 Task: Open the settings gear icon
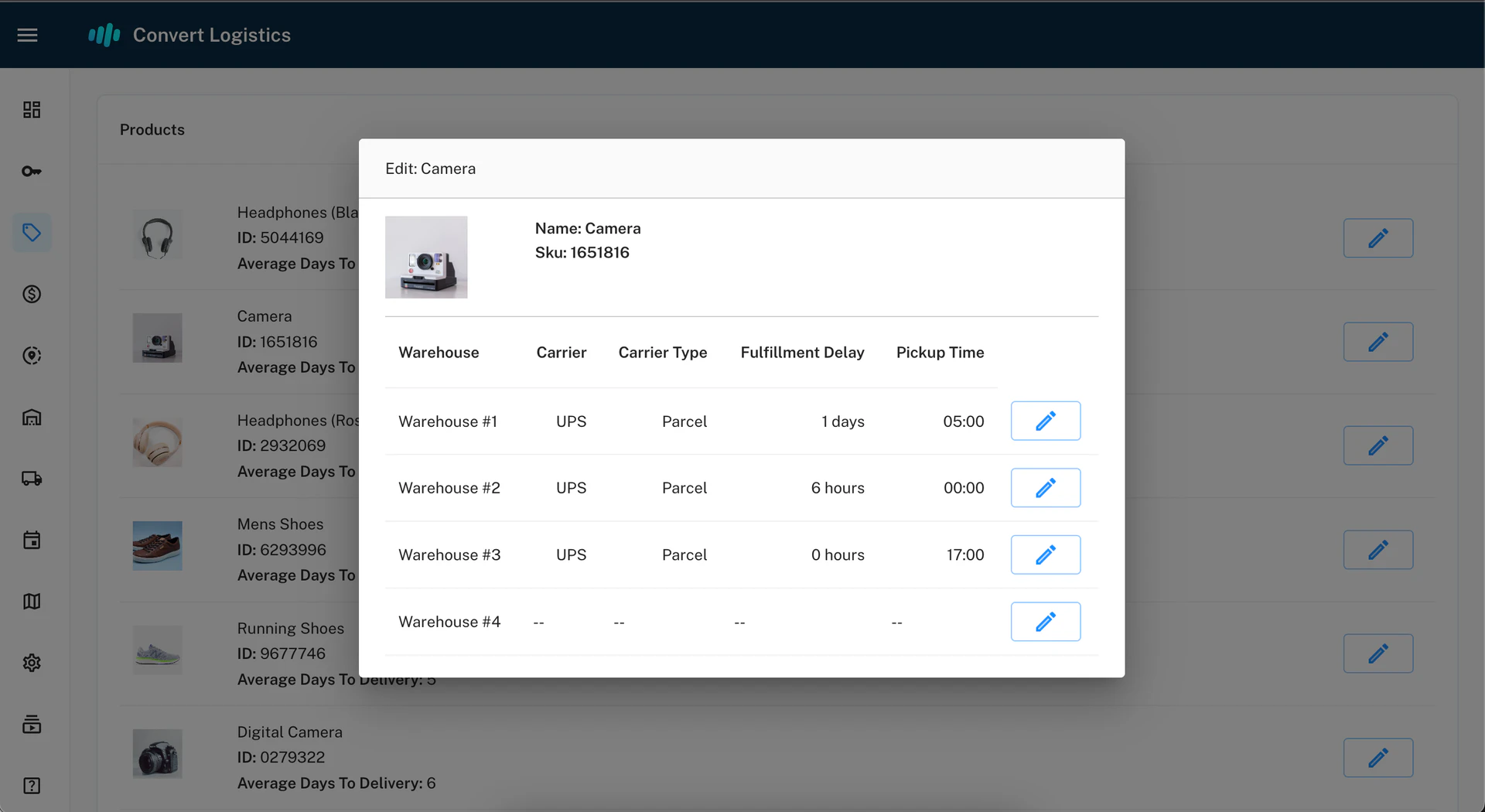[32, 663]
